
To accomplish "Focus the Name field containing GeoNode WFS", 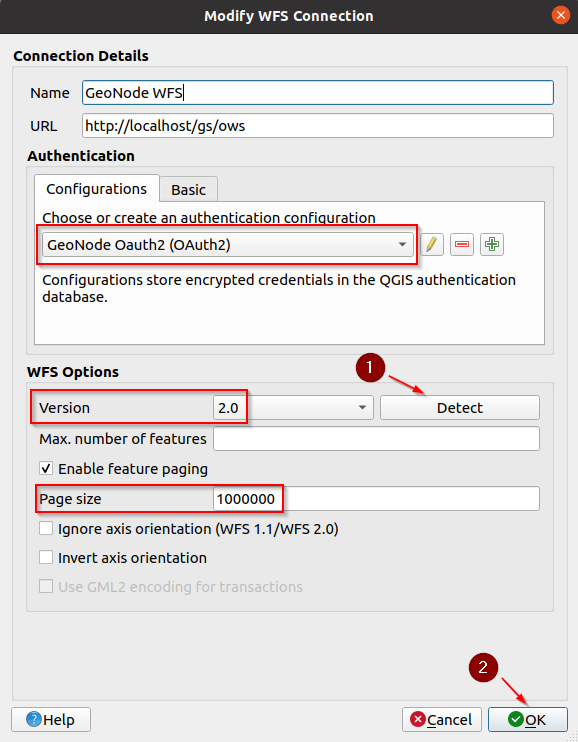I will click(x=318, y=93).
